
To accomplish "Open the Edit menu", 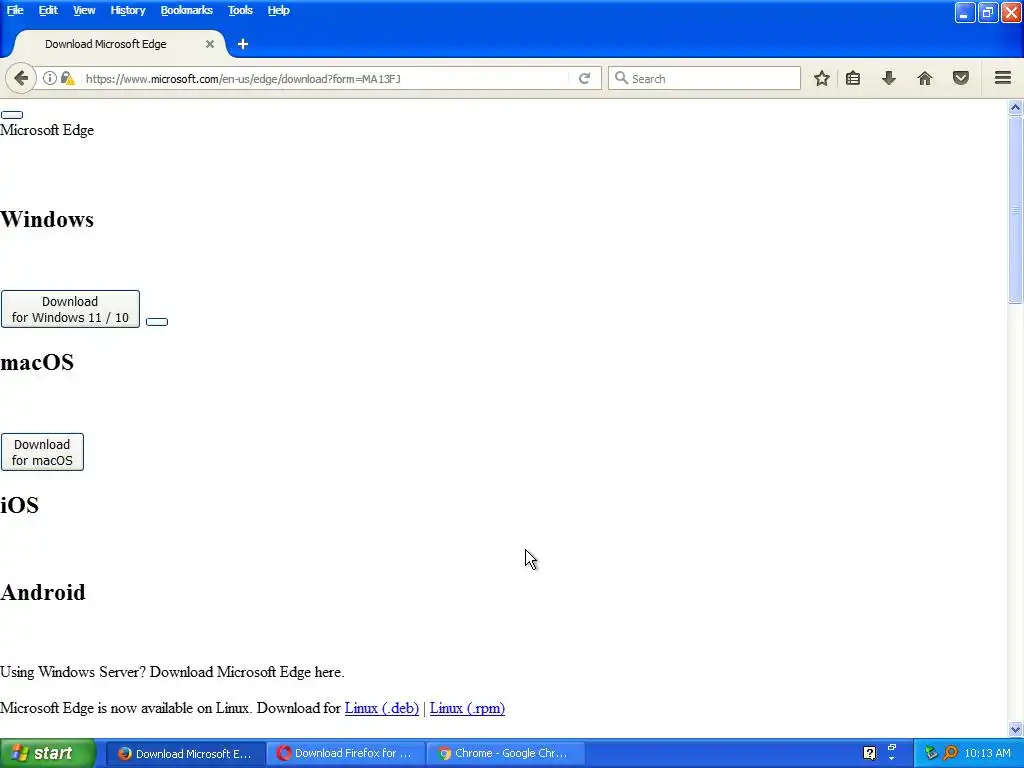I will click(x=48, y=10).
